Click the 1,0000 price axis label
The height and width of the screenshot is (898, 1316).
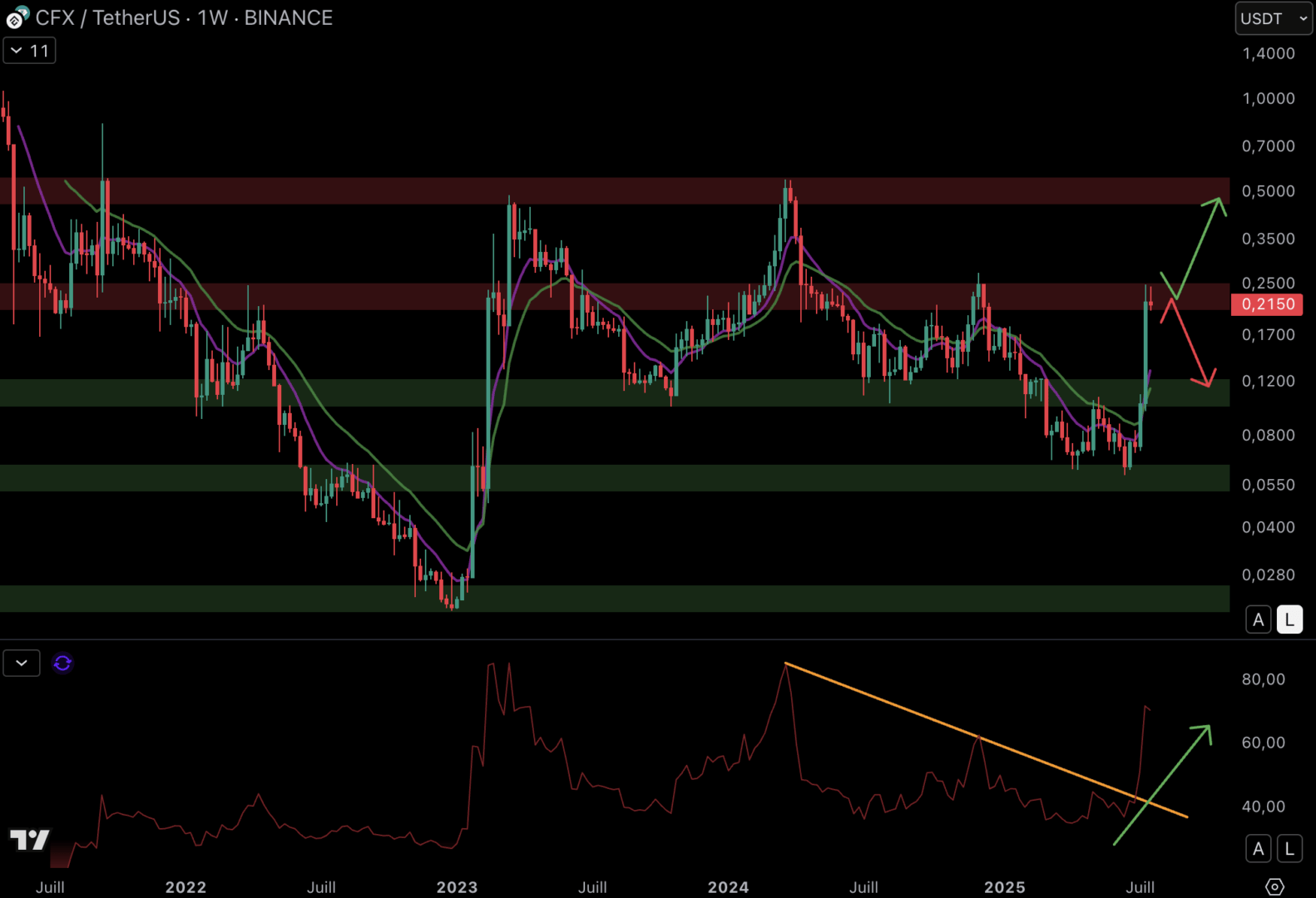[1268, 98]
